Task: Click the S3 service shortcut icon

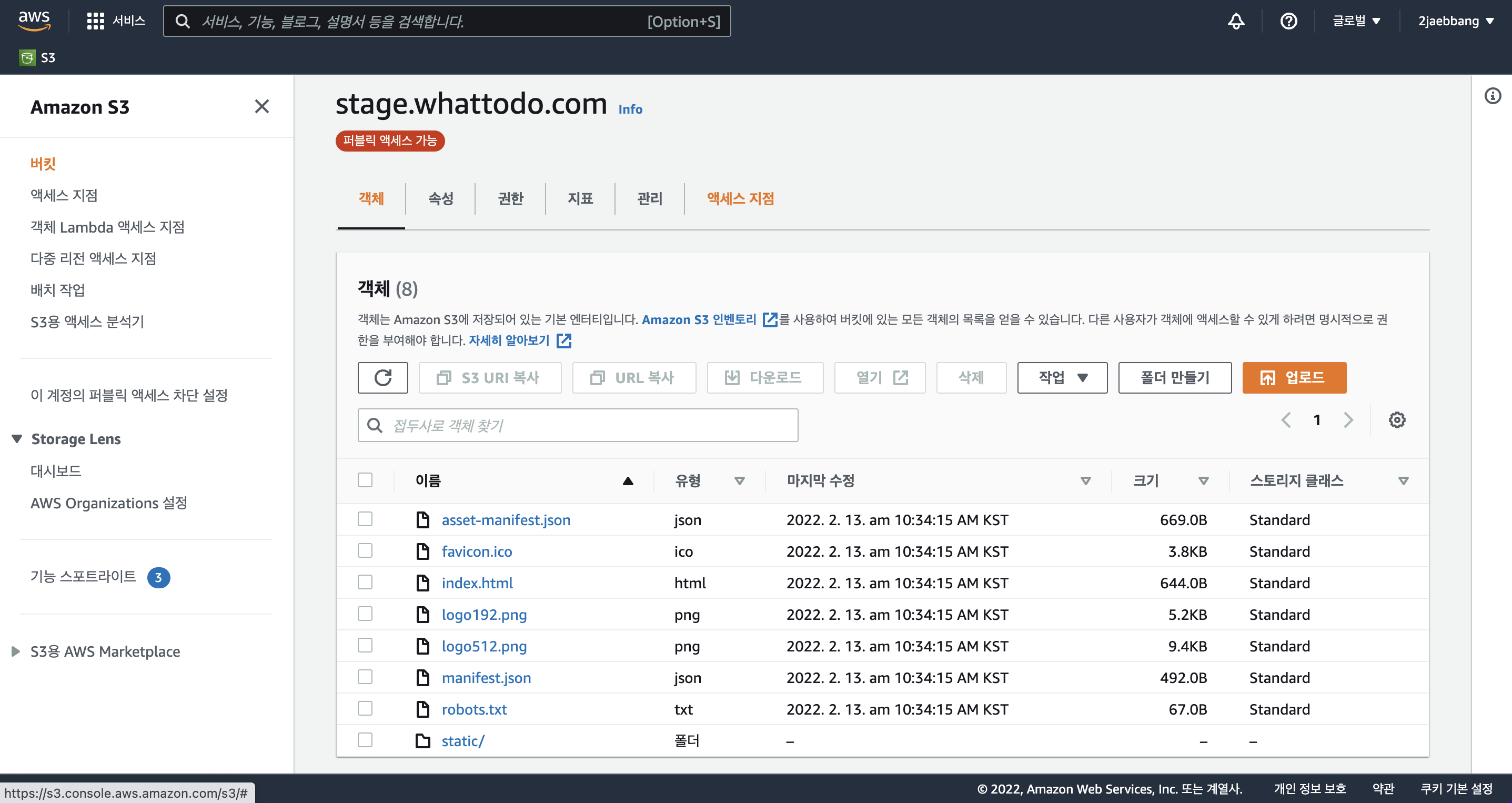Action: [27, 57]
